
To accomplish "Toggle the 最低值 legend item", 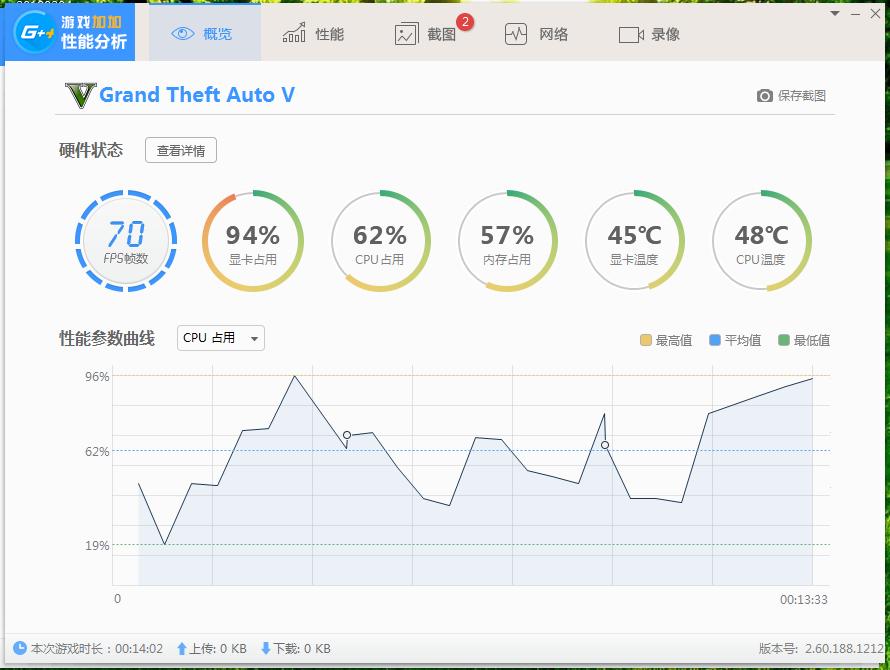I will [802, 340].
